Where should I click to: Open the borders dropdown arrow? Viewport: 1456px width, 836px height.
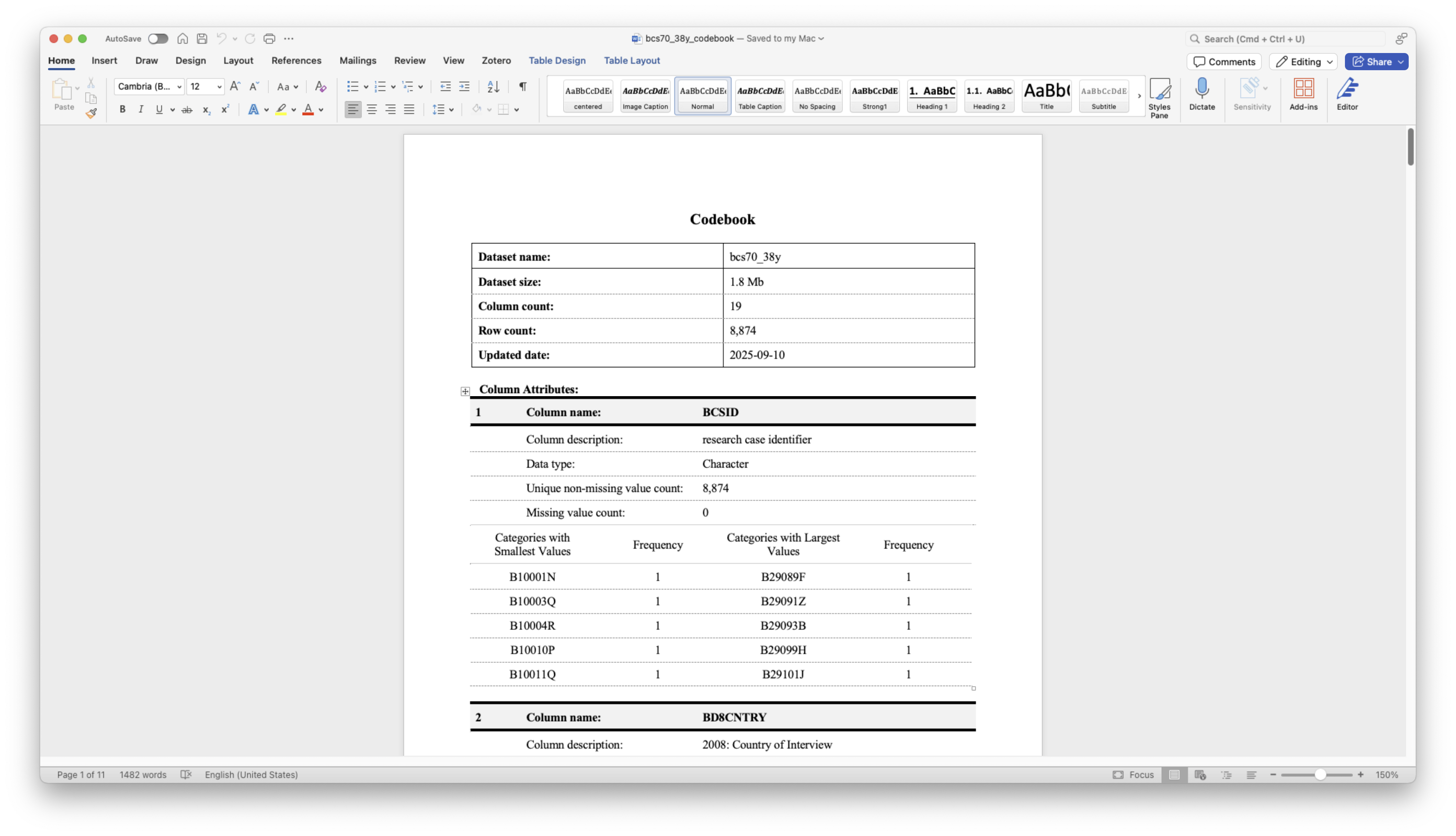pyautogui.click(x=517, y=110)
